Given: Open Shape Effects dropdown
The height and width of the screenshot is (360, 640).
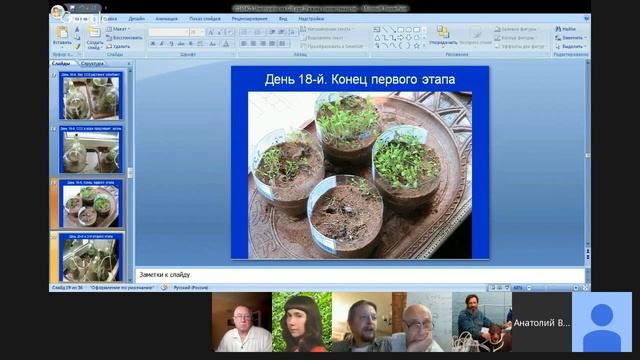Looking at the screenshot, I should [x=519, y=46].
